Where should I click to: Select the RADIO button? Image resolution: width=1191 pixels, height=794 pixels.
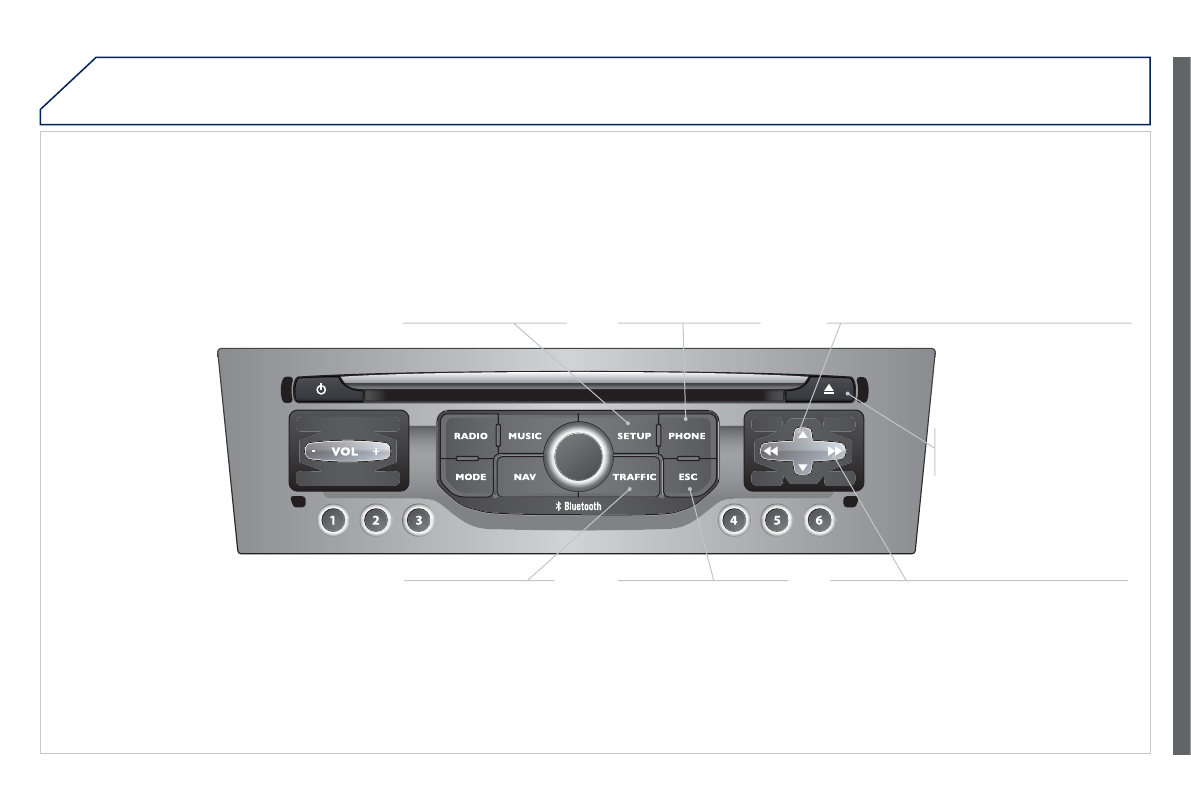click(471, 436)
